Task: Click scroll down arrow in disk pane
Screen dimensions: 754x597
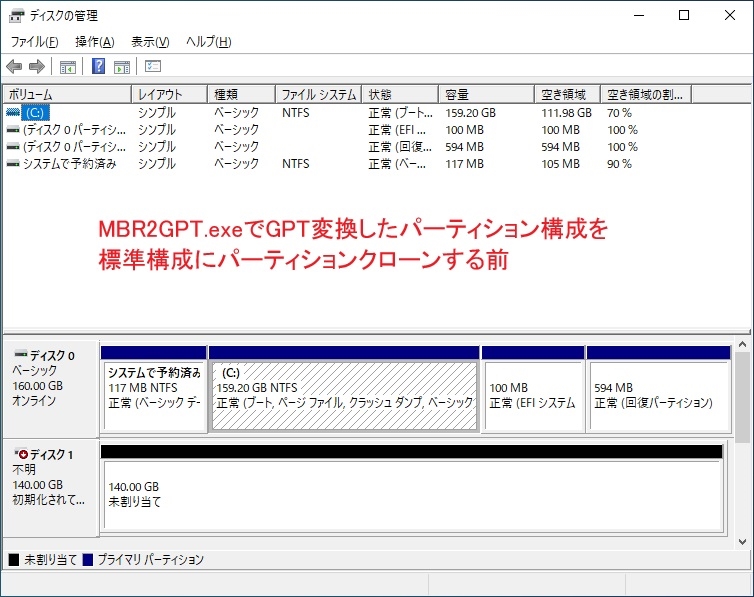Action: tap(742, 542)
